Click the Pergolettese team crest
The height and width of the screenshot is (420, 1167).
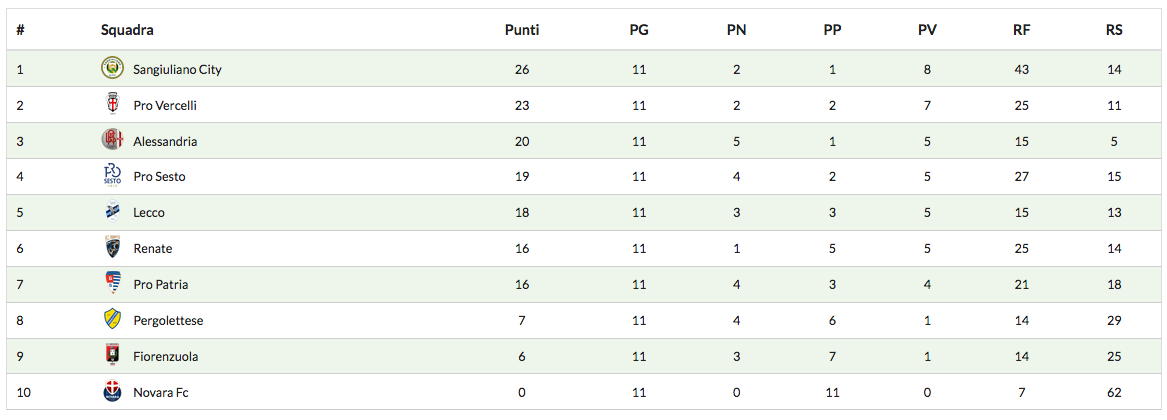point(112,320)
